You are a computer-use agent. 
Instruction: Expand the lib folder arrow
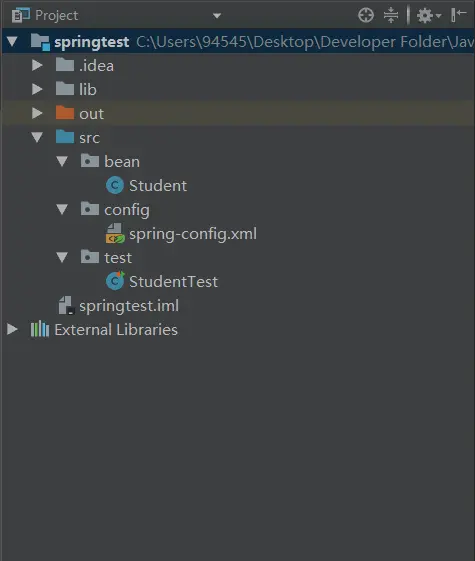point(37,89)
